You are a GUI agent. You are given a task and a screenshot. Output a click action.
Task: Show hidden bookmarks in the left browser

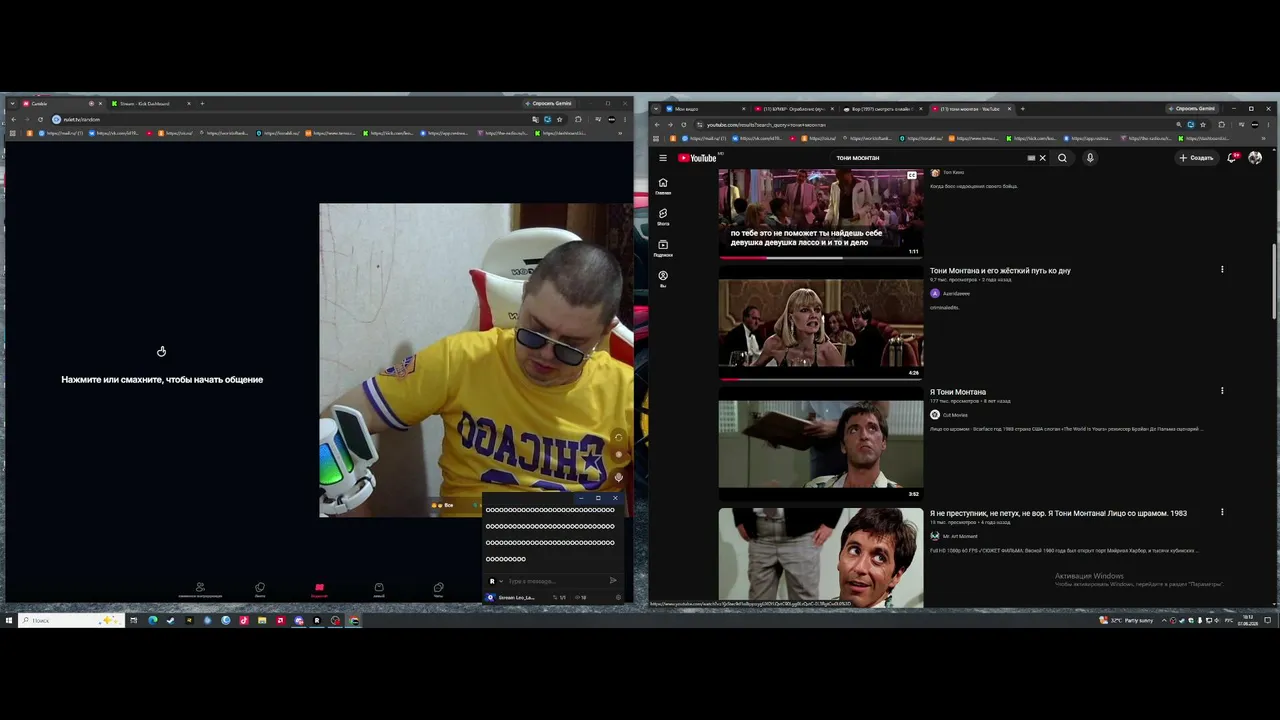click(619, 133)
